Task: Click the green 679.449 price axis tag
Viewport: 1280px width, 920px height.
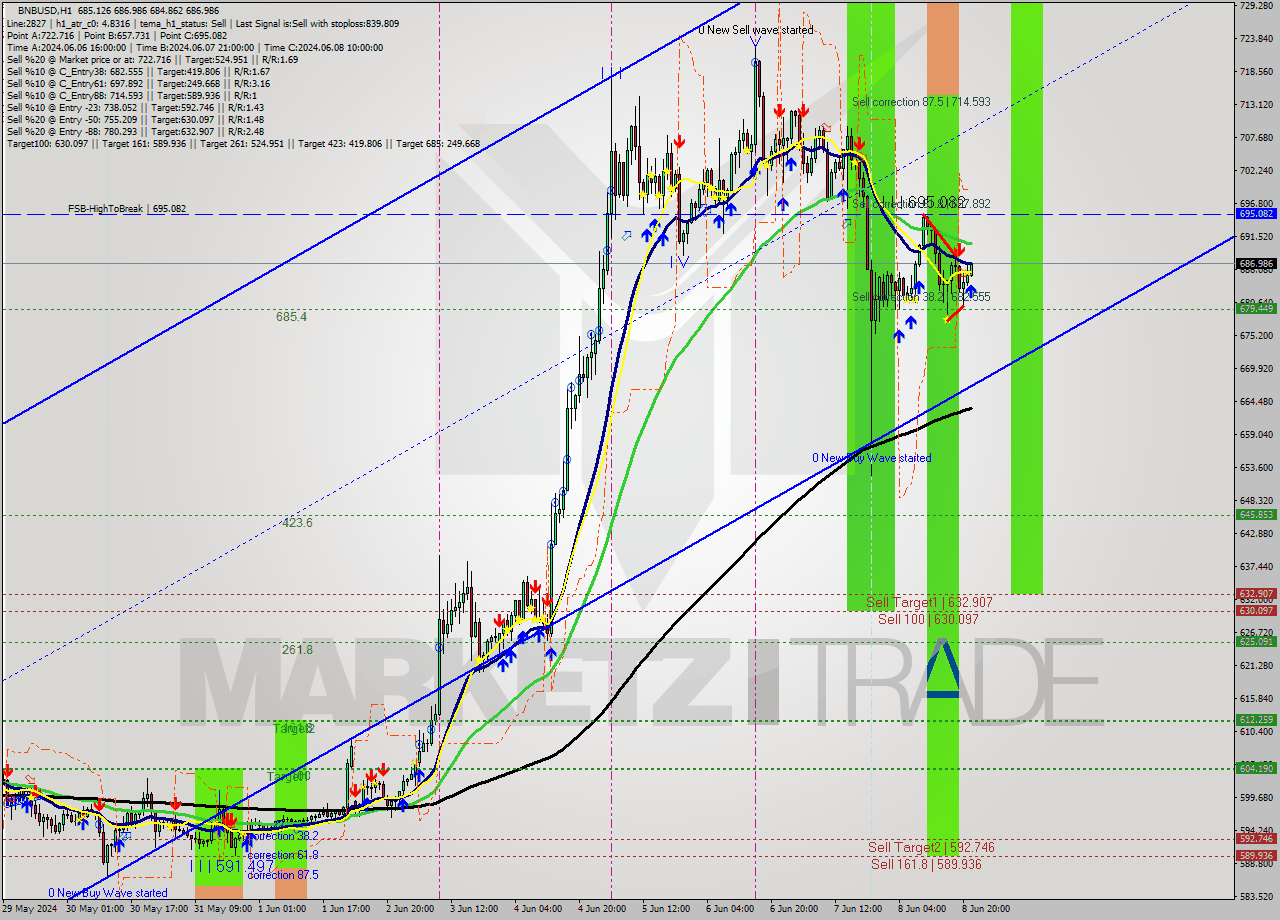Action: tap(1257, 309)
